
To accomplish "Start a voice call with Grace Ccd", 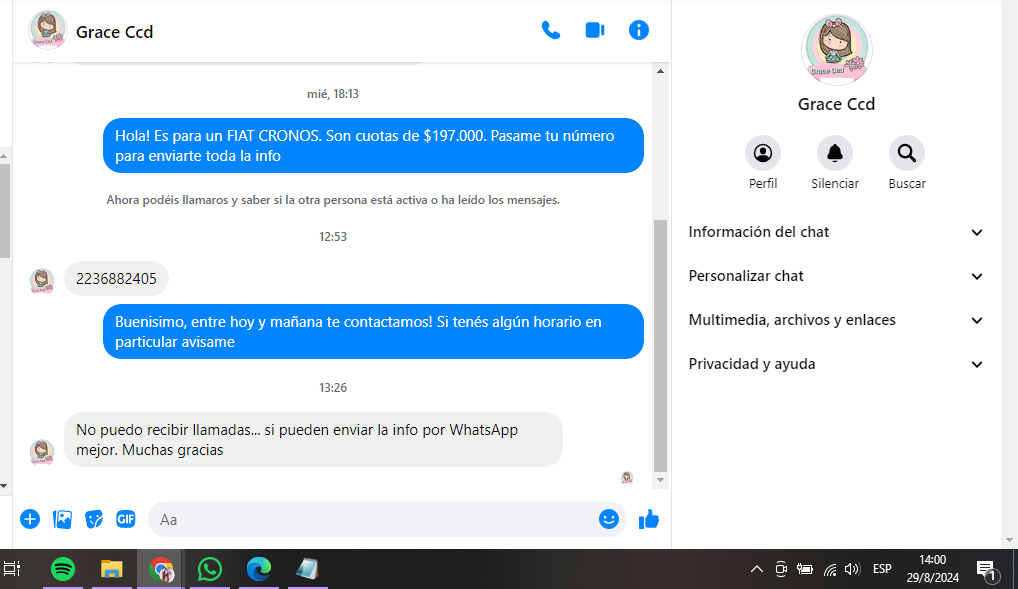I will coord(550,30).
